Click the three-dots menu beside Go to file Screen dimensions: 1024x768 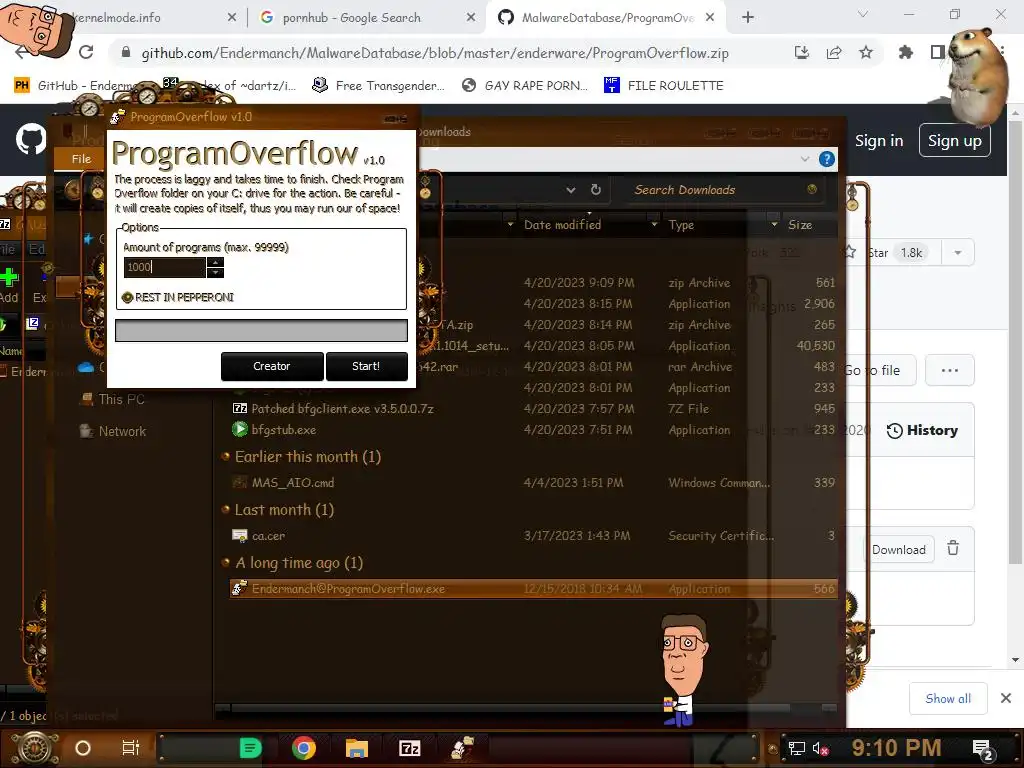[x=950, y=370]
